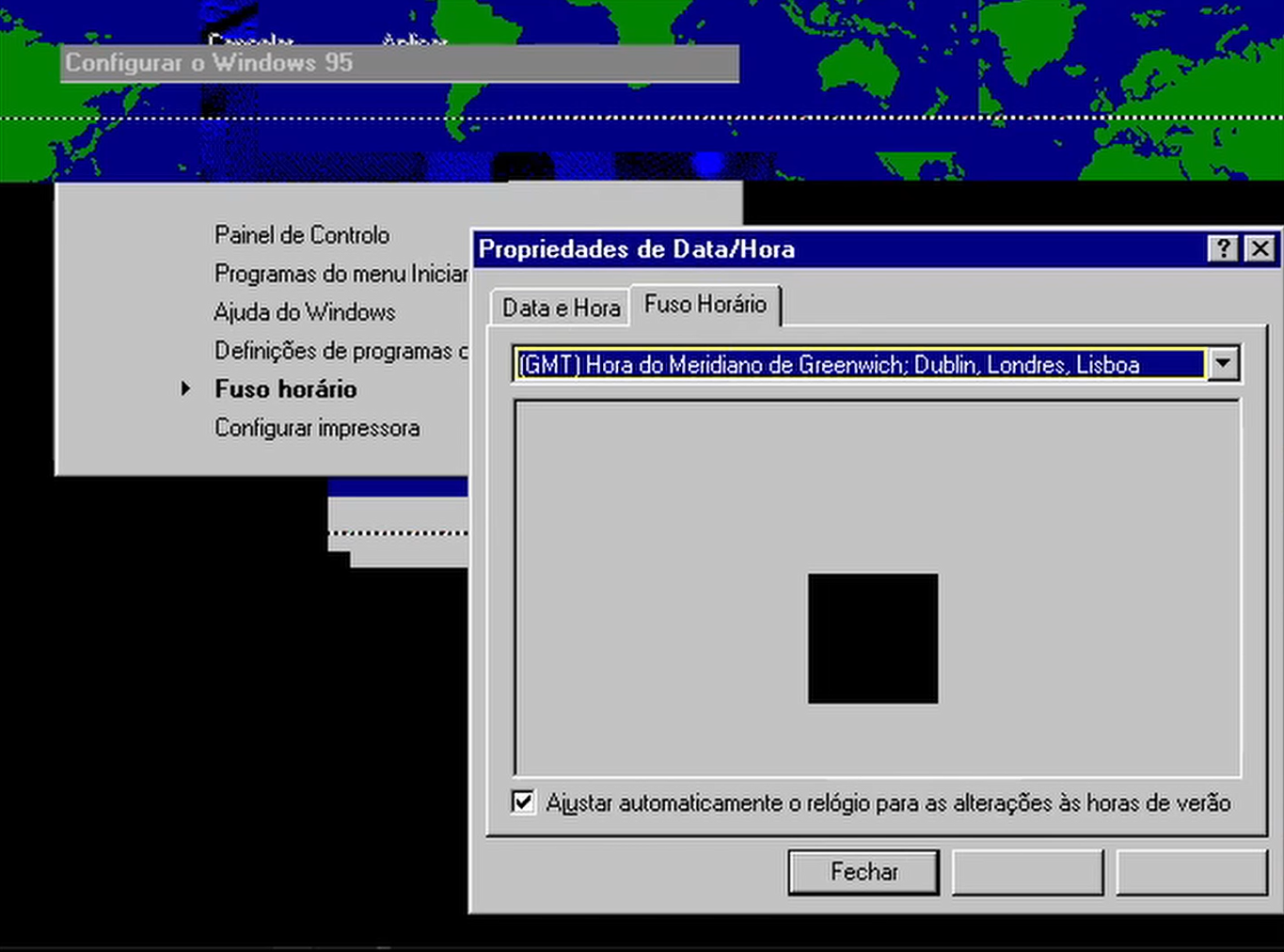Click the black time zone map area
Viewport: 1284px width, 952px height.
pyautogui.click(x=873, y=639)
